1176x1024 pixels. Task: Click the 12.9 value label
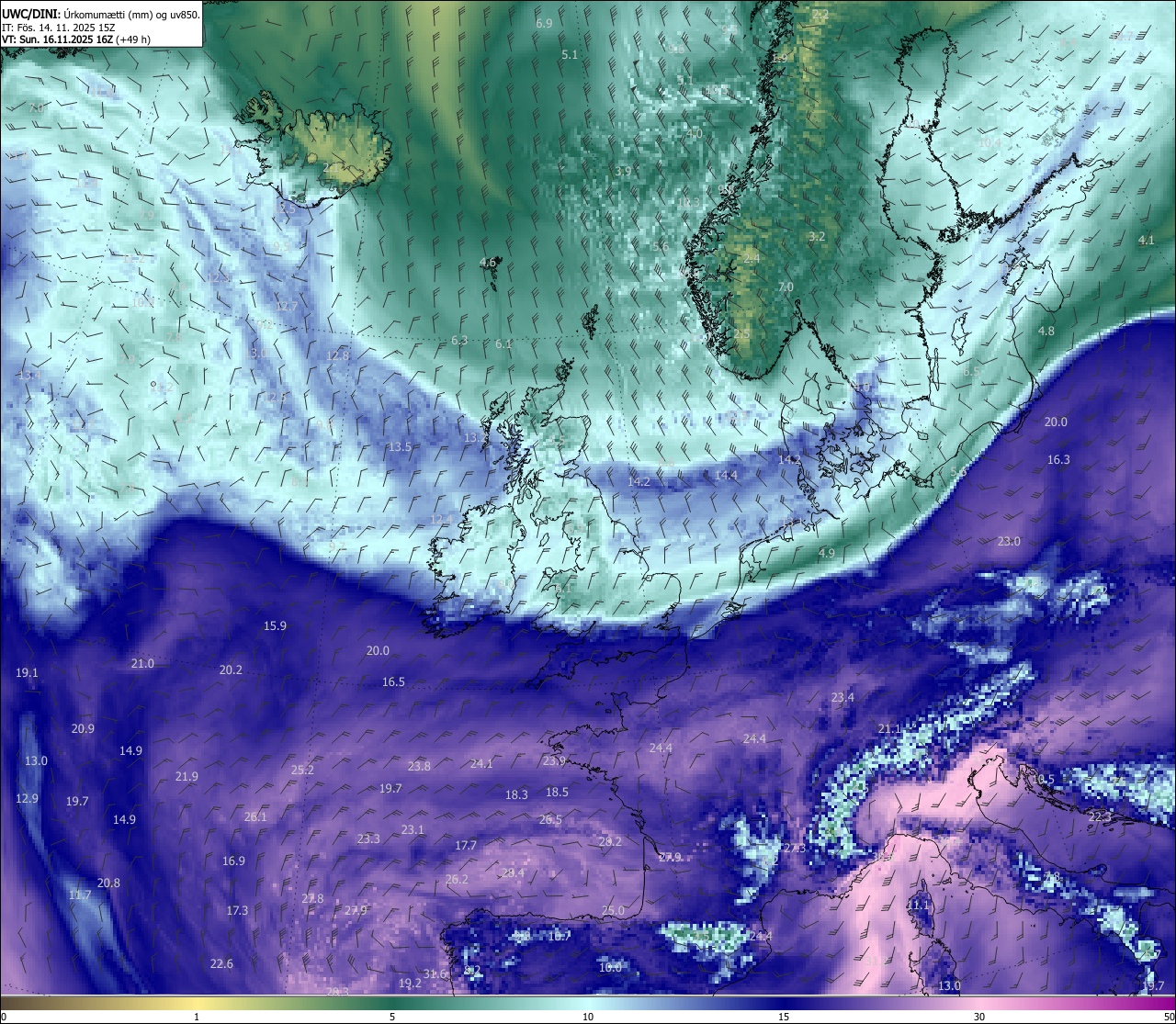[27, 798]
